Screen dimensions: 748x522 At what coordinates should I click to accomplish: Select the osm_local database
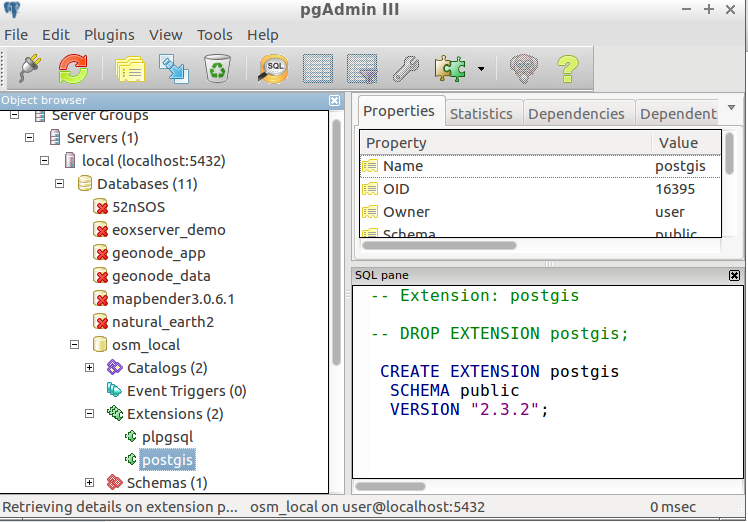(x=145, y=345)
